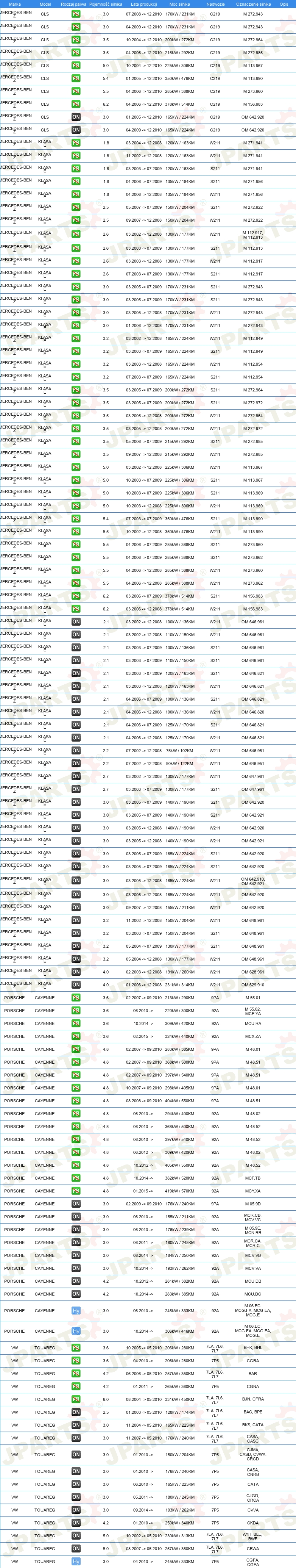The image size is (296, 1568).
Task: Click diesel ON icon in Klasa E OM 628.961 row
Action: pyautogui.click(x=76, y=972)
